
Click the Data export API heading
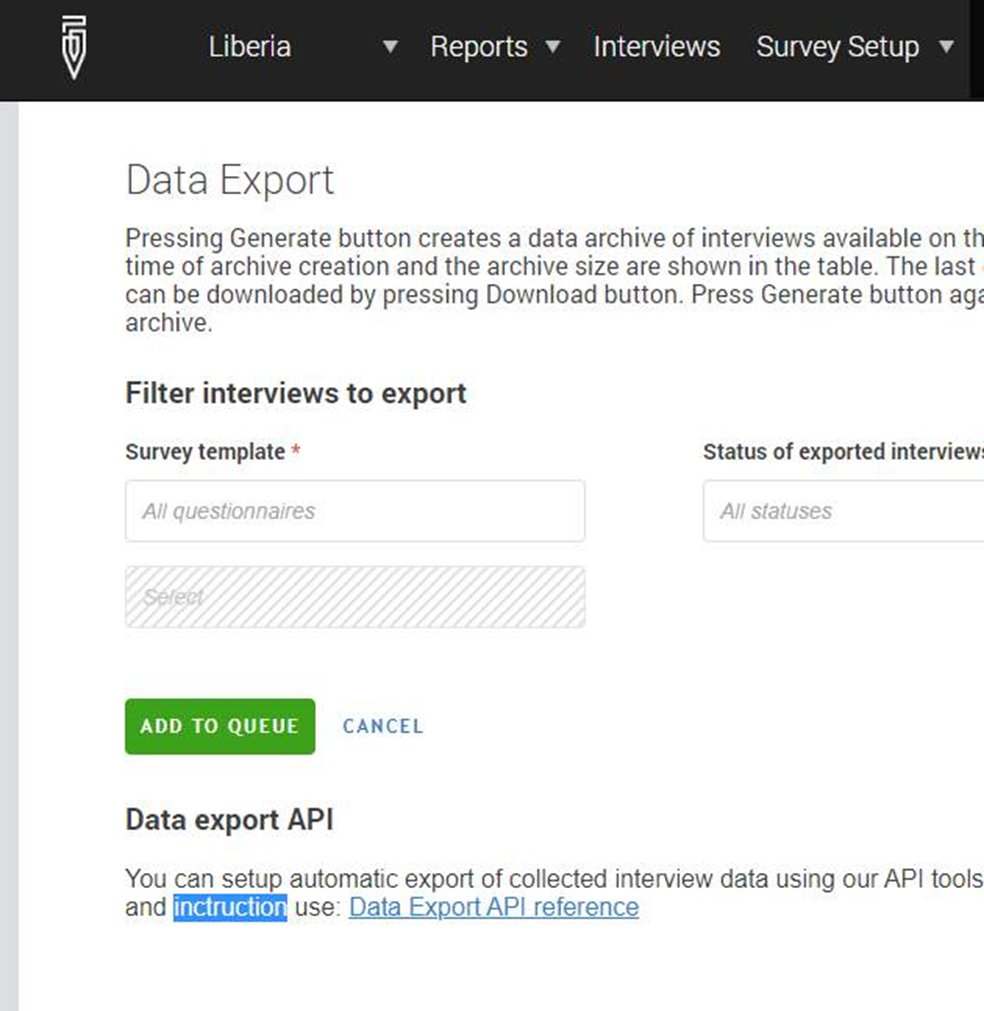[230, 820]
